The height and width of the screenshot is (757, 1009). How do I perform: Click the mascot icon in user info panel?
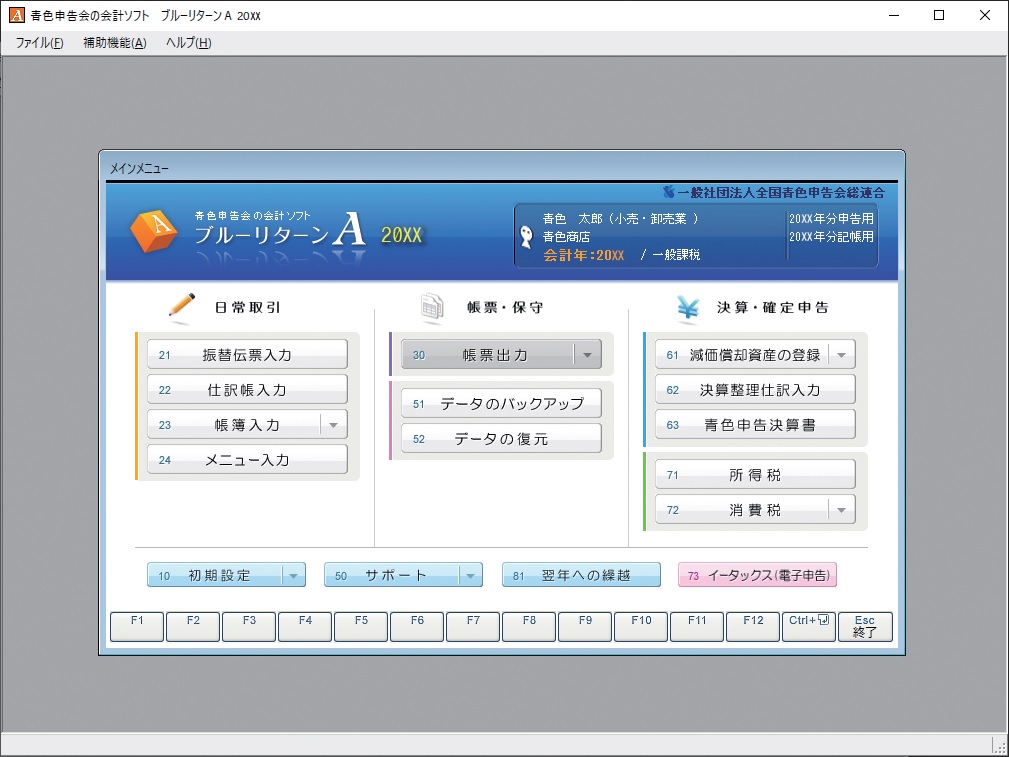pos(527,237)
